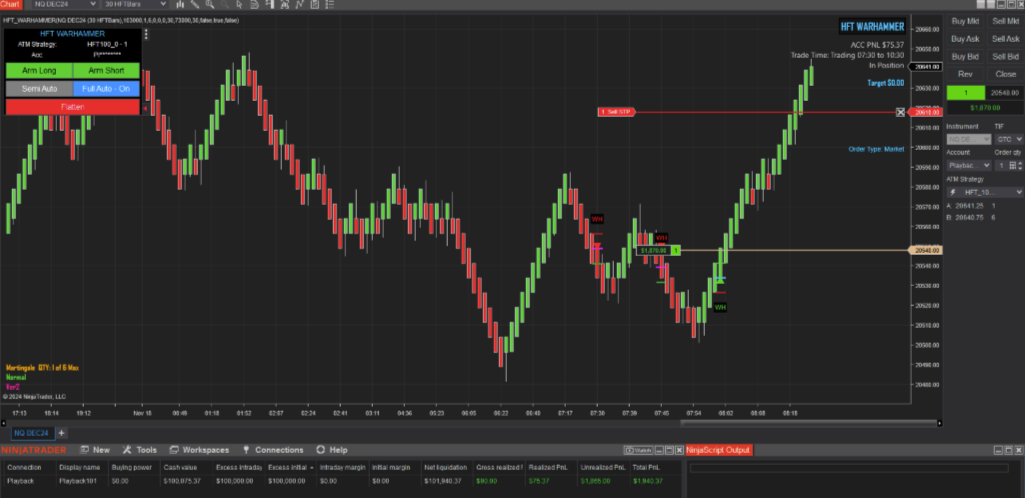Click the 20618.00 stop price marker
This screenshot has width=1025, height=498.
(925, 112)
